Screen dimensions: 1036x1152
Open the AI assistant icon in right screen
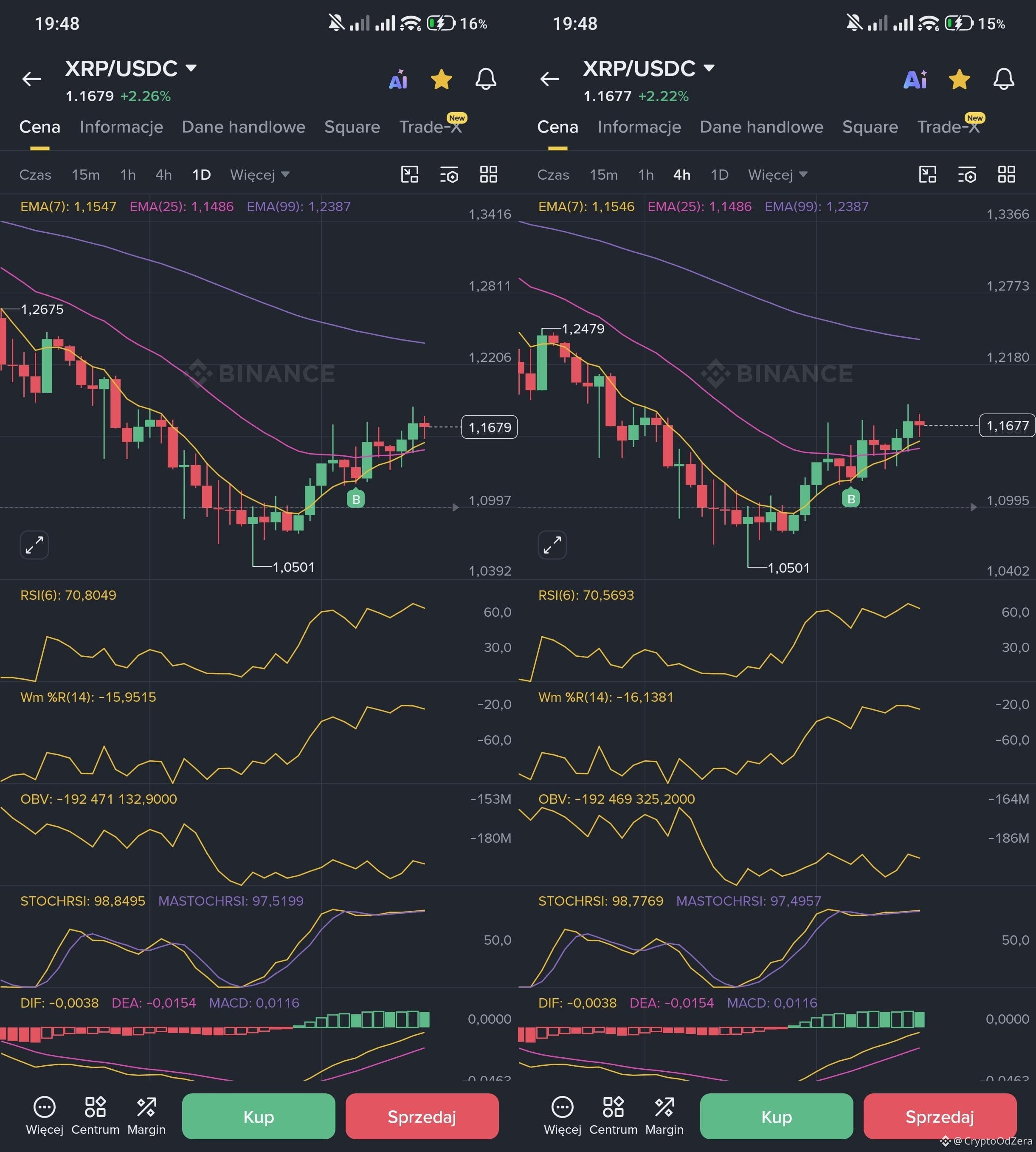[x=915, y=79]
